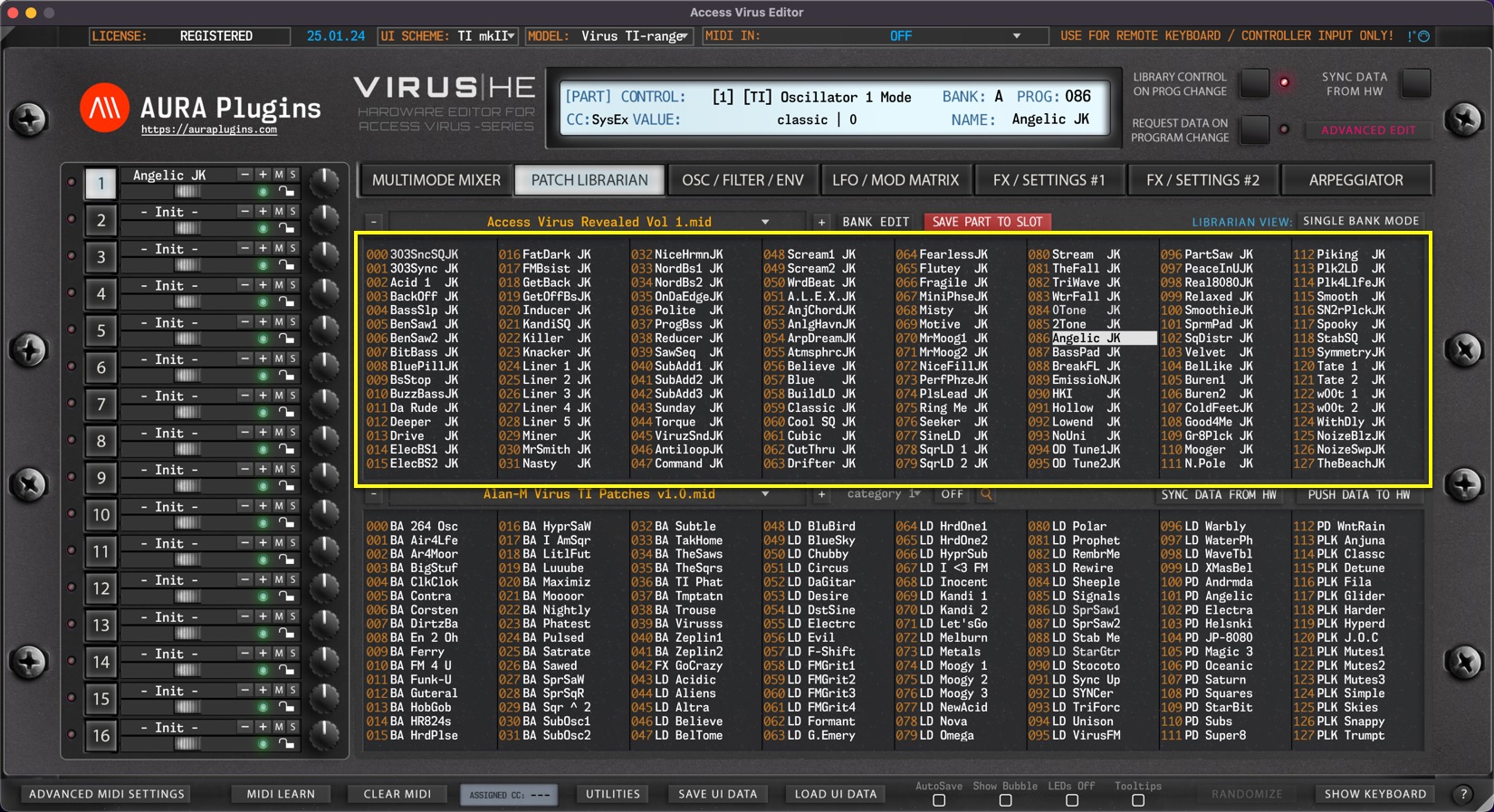This screenshot has height=812, width=1494.
Task: Click the help question mark icon
Action: pos(1463,794)
